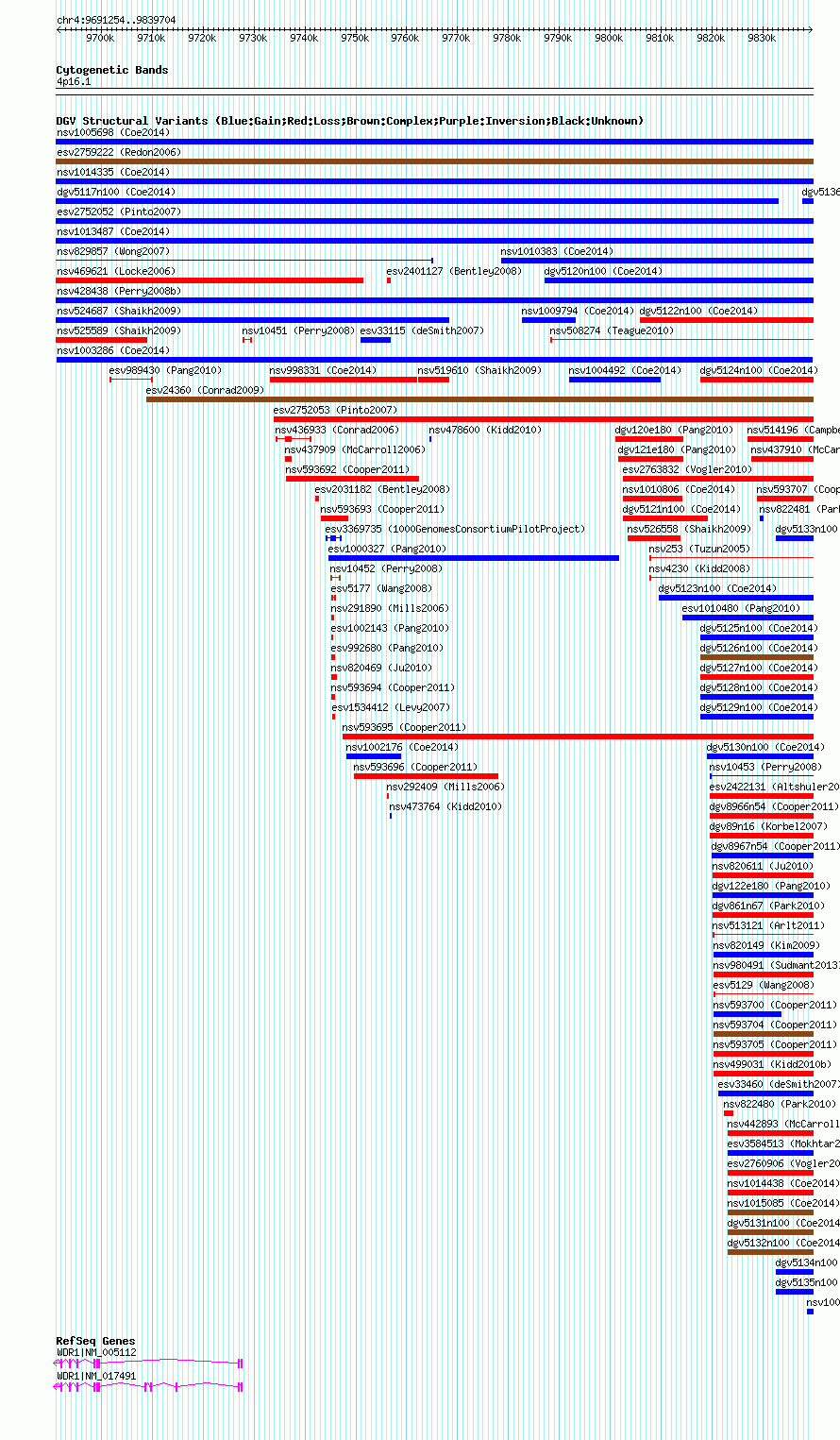This screenshot has height=1440, width=840.
Task: Select nsv1013487 (Coe2014) feature label
Action: click(x=113, y=231)
